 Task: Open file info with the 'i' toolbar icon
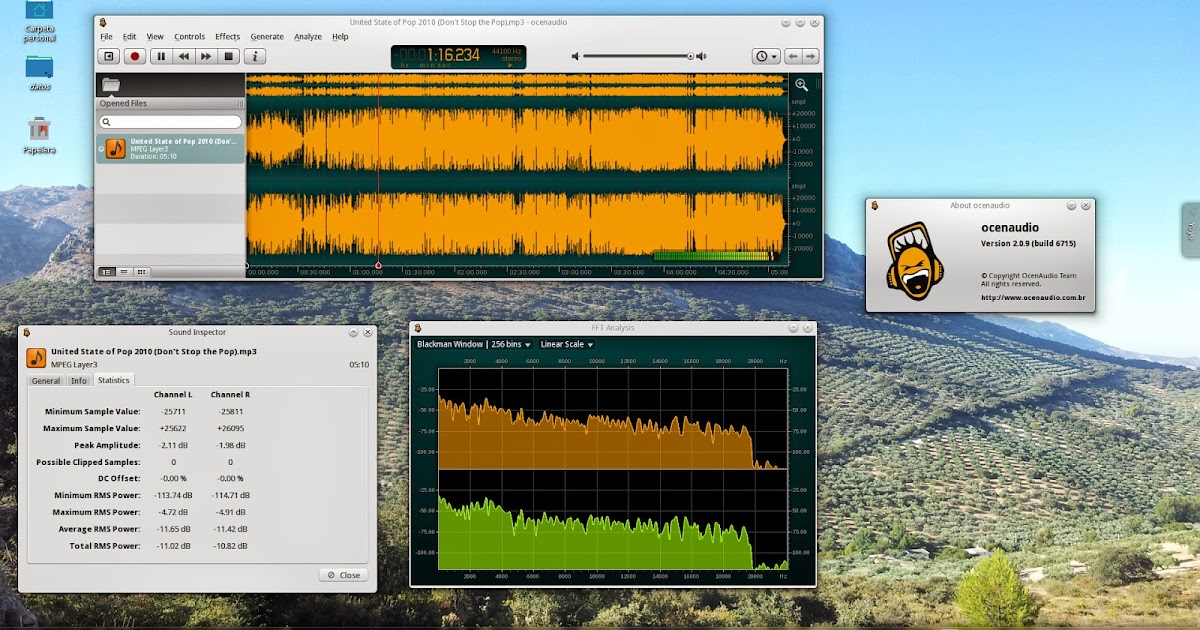pyautogui.click(x=255, y=56)
